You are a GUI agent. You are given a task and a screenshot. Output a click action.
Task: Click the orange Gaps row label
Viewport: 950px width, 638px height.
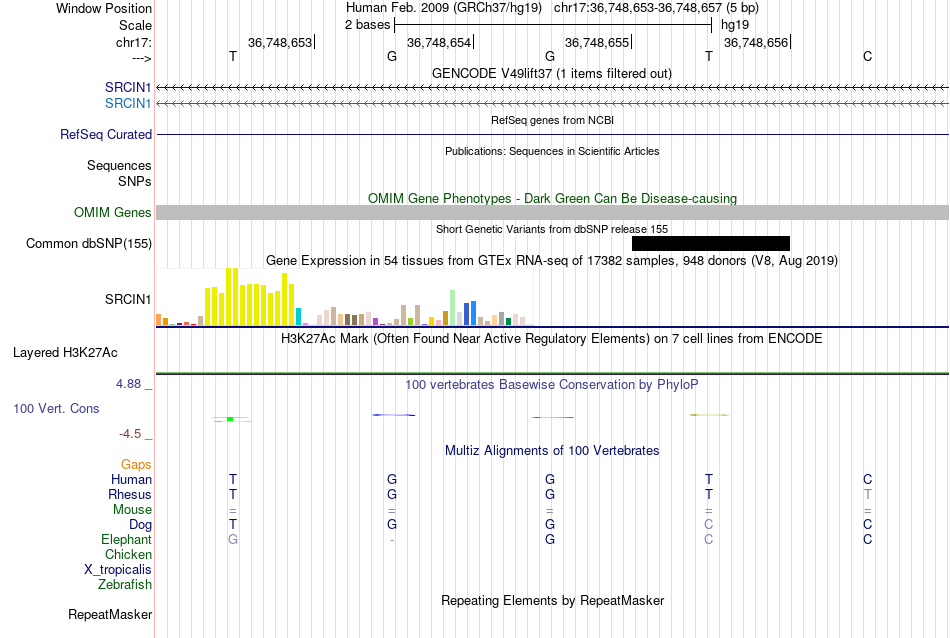coord(136,465)
